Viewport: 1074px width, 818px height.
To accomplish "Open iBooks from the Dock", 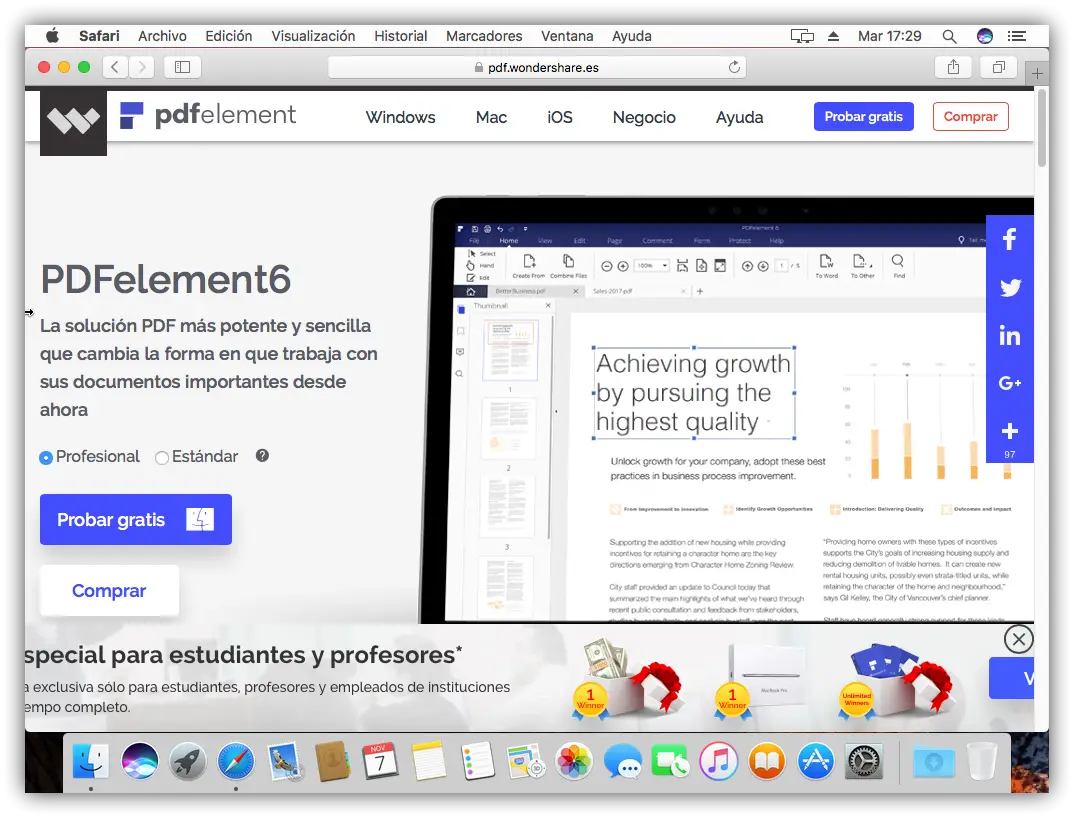I will (x=766, y=761).
